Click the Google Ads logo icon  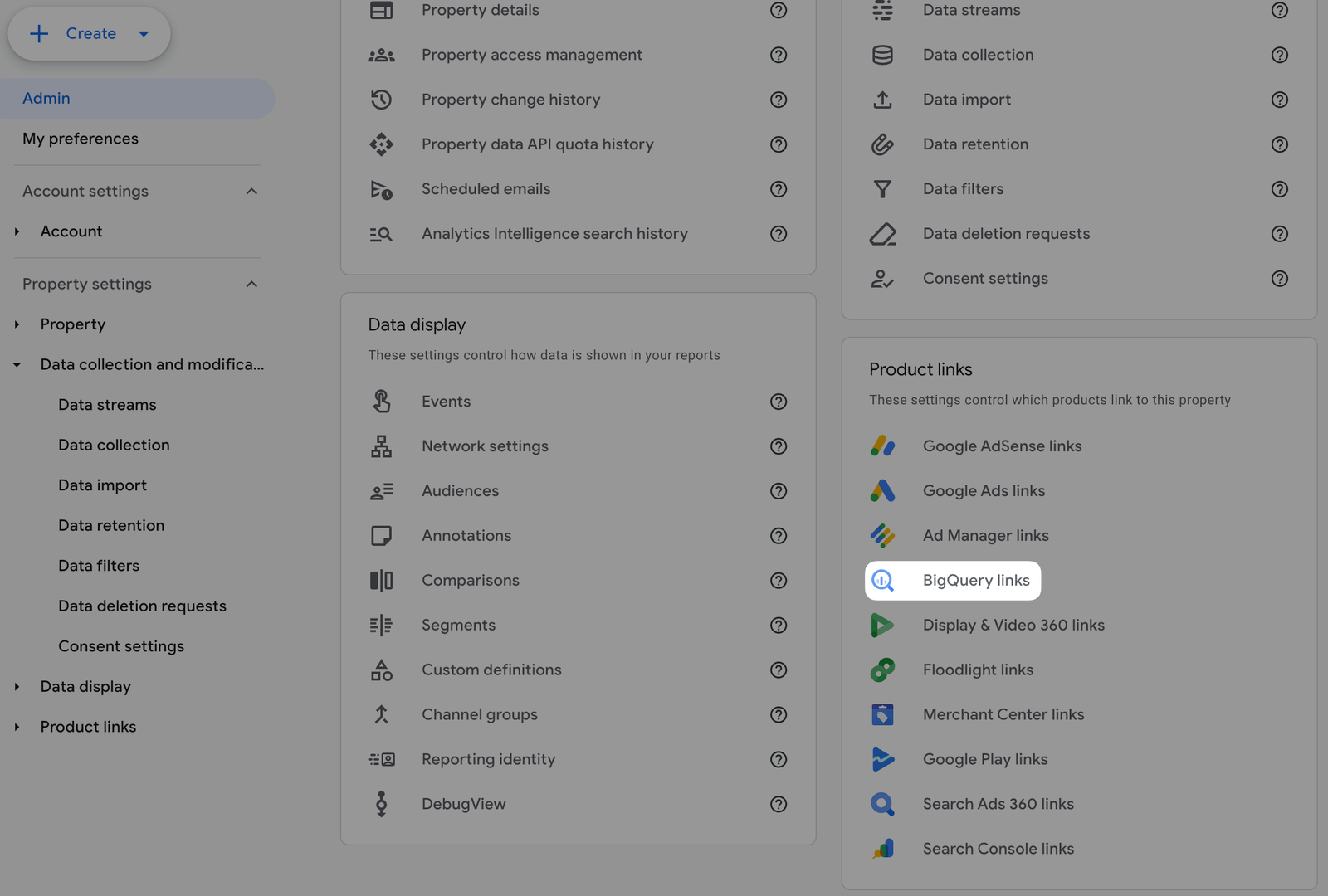click(882, 491)
